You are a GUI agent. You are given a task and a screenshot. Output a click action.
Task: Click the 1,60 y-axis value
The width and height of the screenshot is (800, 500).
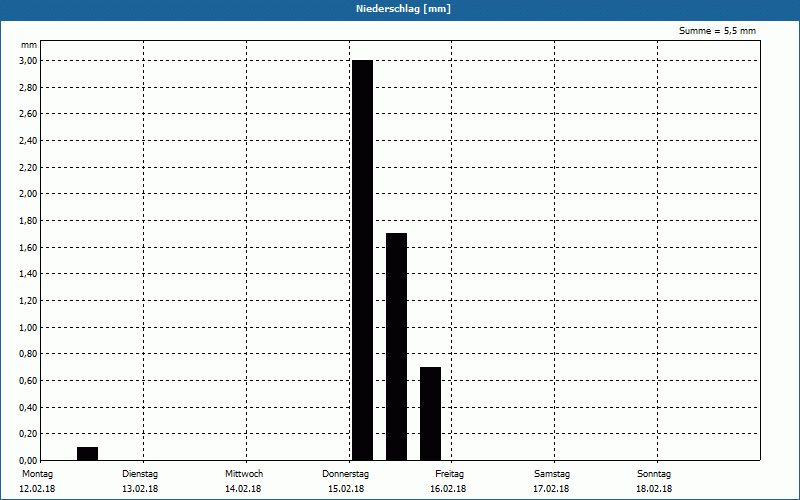click(28, 247)
